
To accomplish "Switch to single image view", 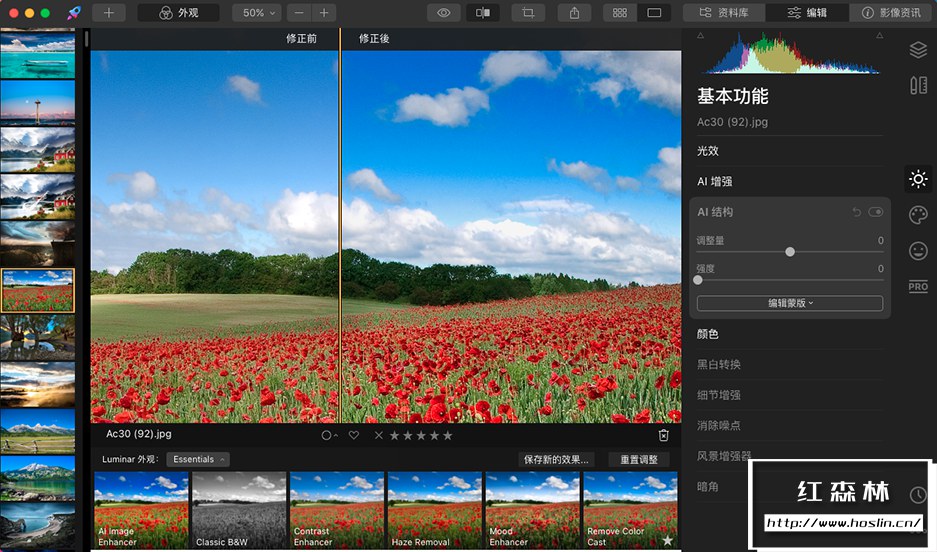I will point(654,13).
